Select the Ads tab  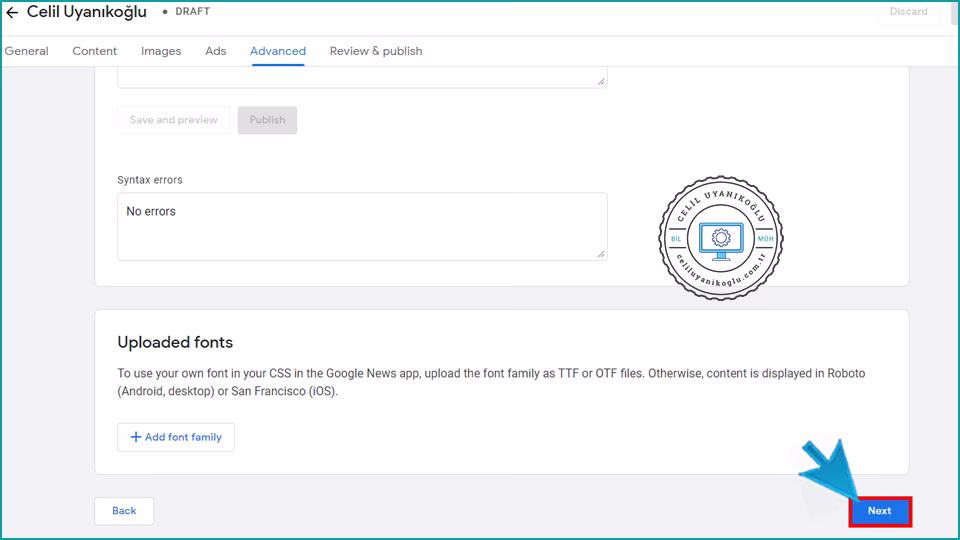tap(216, 51)
